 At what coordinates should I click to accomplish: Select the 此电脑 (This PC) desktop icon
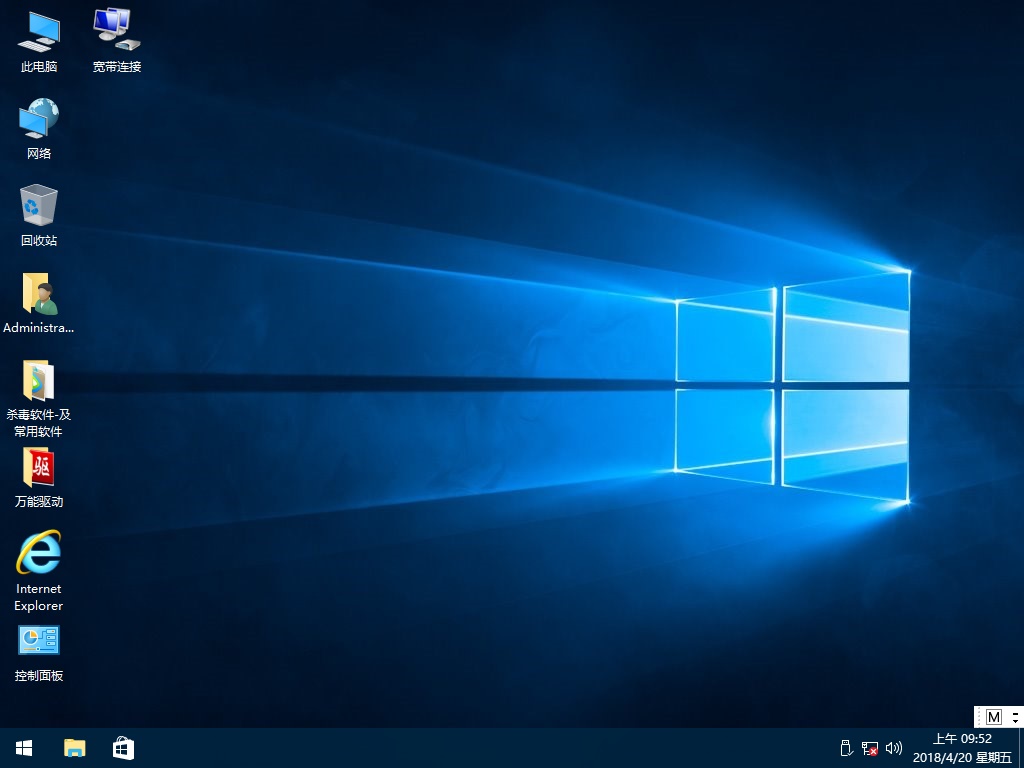[39, 42]
